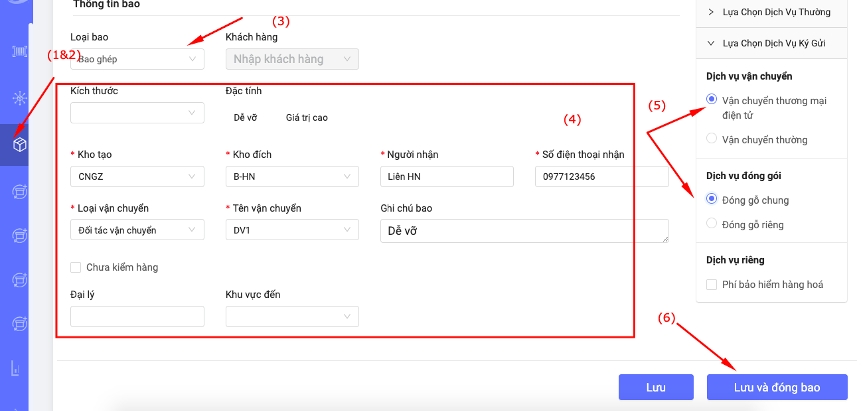Toggle the Giá trị cao attribute tag
The image size is (862, 411).
306,117
